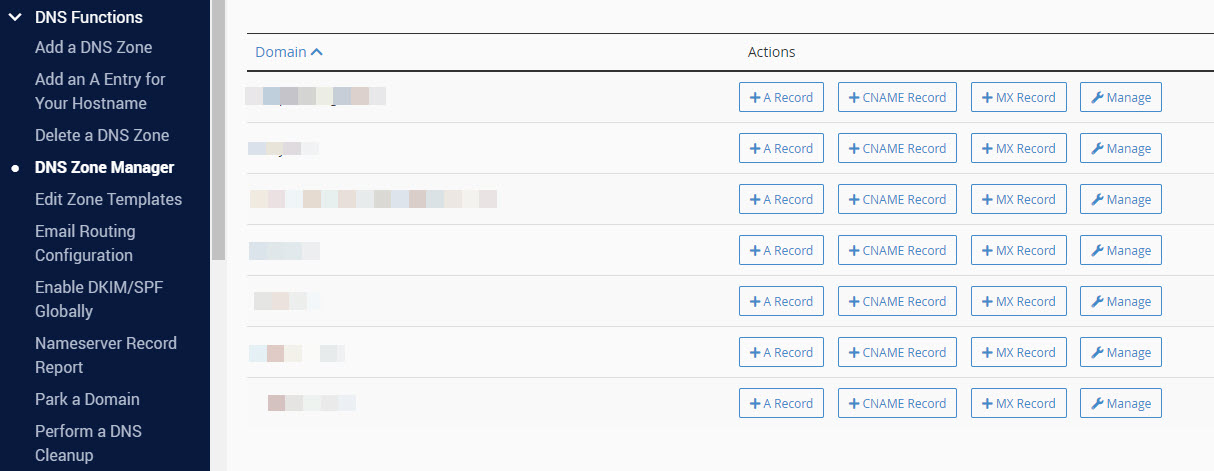This screenshot has width=1214, height=471.
Task: Click the wrench Manage button in last row
Action: [x=1120, y=403]
